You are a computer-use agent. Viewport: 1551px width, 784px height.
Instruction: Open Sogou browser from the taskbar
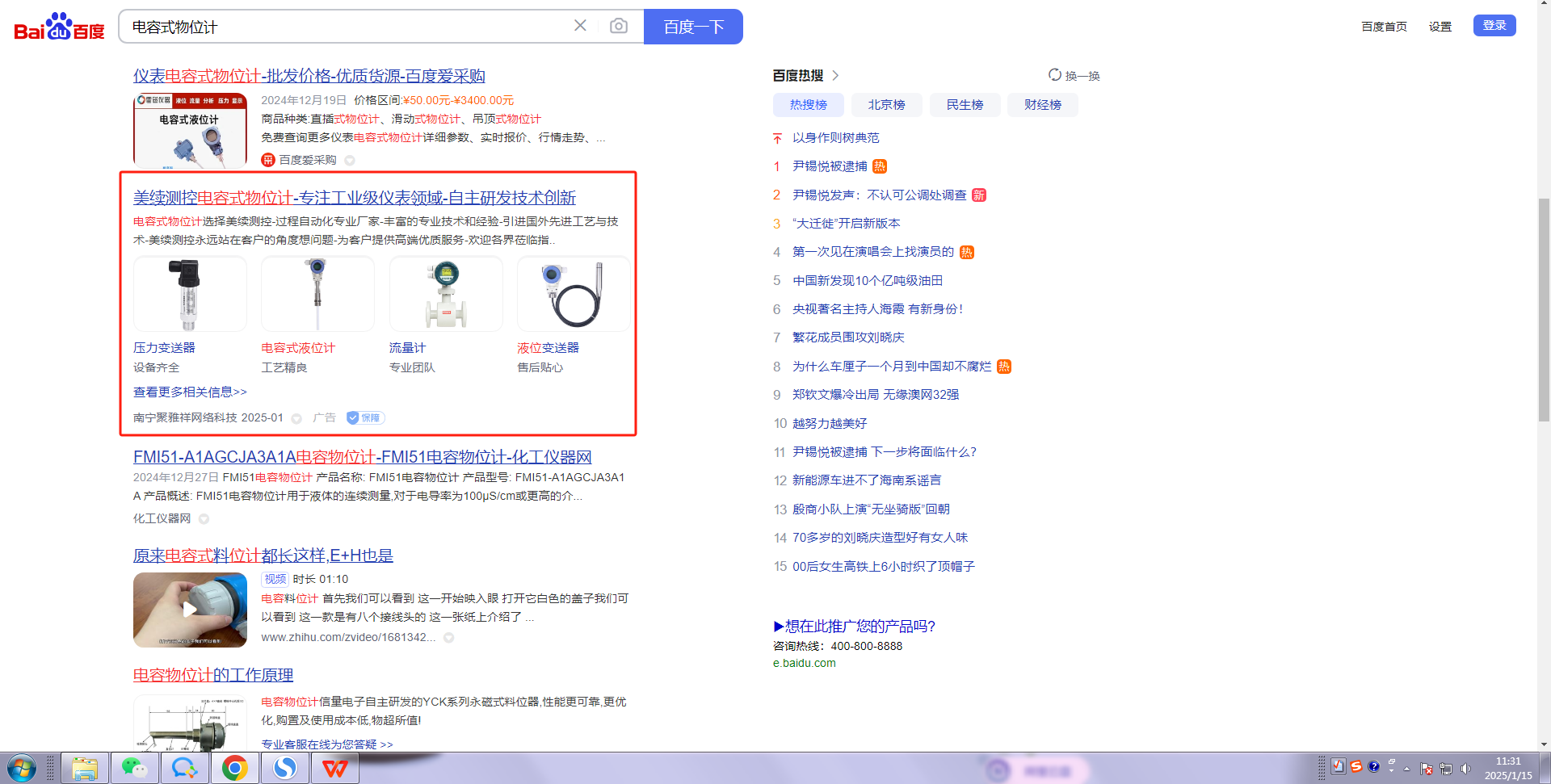284,768
